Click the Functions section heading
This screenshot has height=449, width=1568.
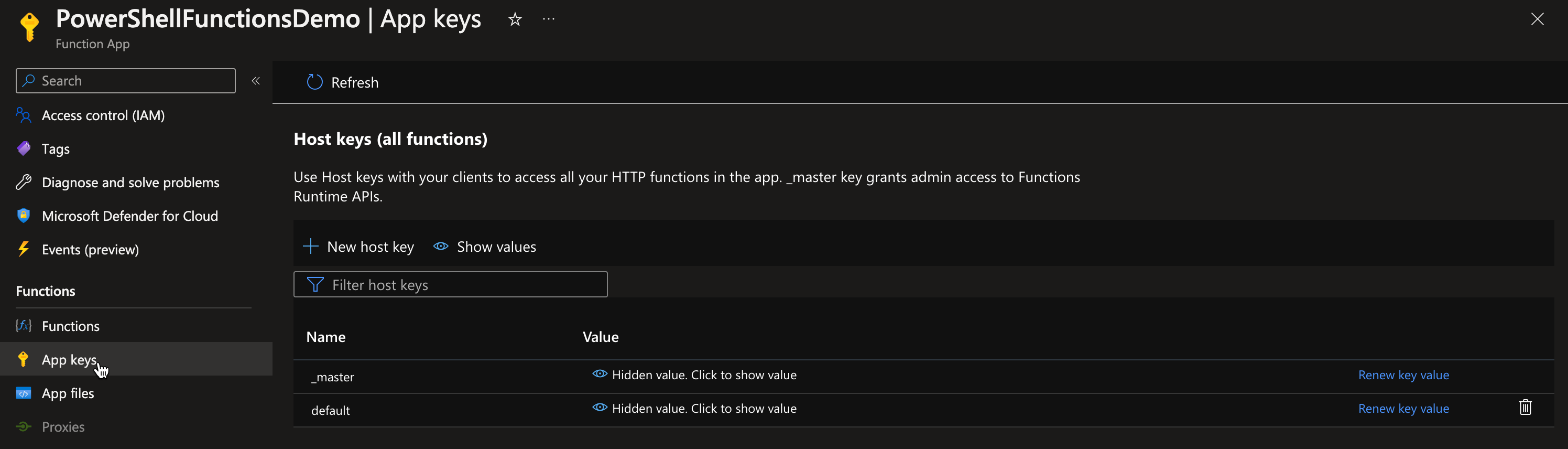[46, 291]
